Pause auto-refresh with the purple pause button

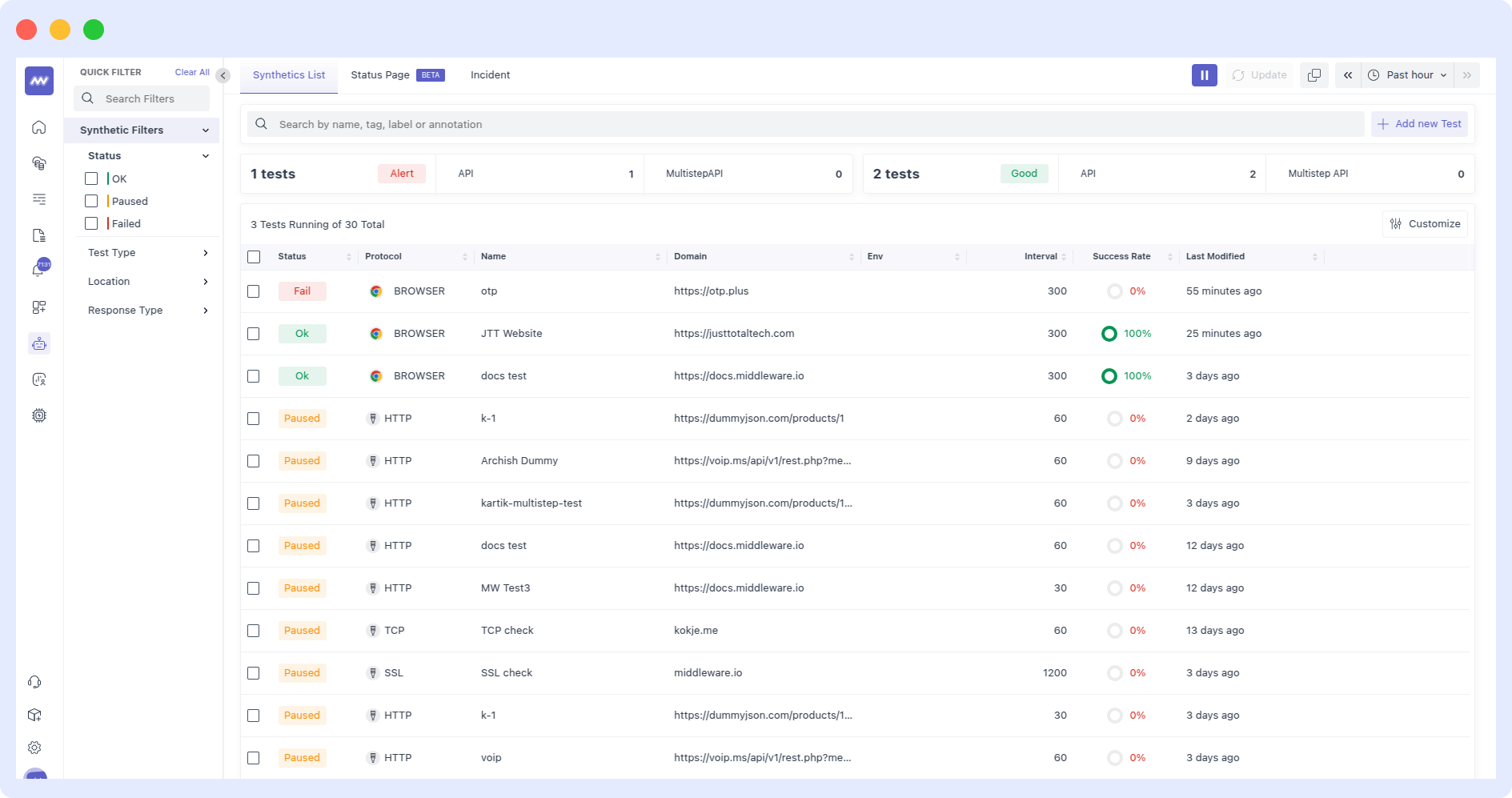pyautogui.click(x=1204, y=74)
